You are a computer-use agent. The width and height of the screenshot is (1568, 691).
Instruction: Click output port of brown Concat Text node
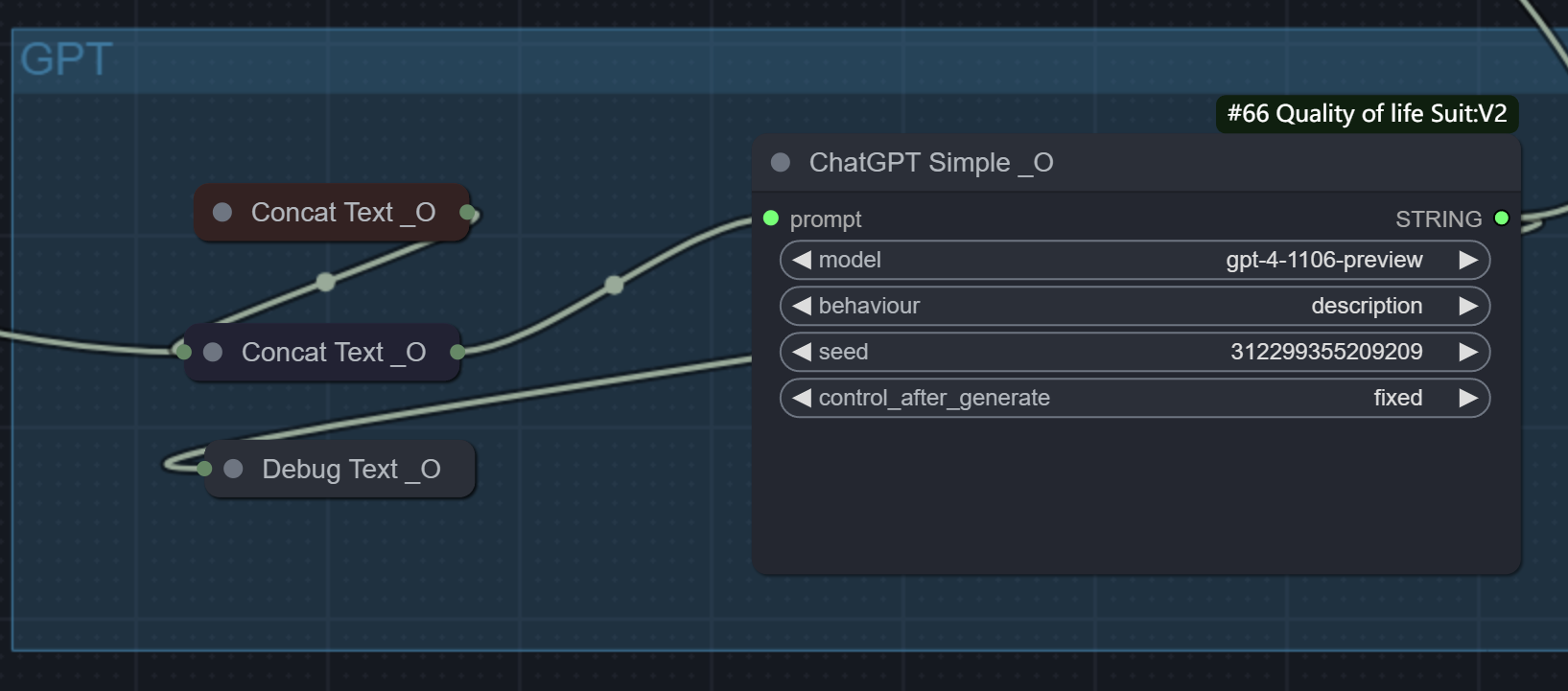coord(467,213)
